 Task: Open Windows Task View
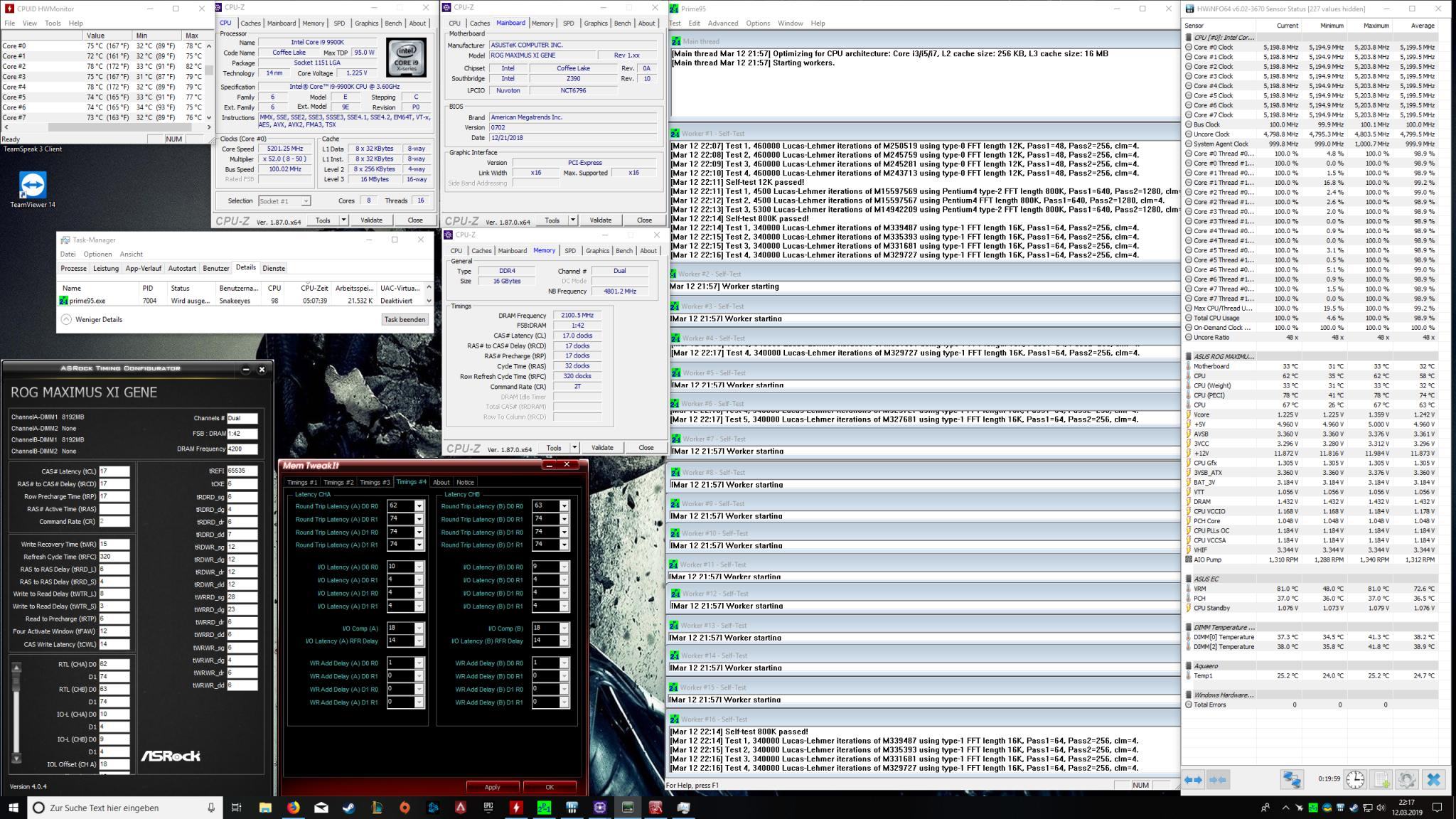[x=237, y=808]
